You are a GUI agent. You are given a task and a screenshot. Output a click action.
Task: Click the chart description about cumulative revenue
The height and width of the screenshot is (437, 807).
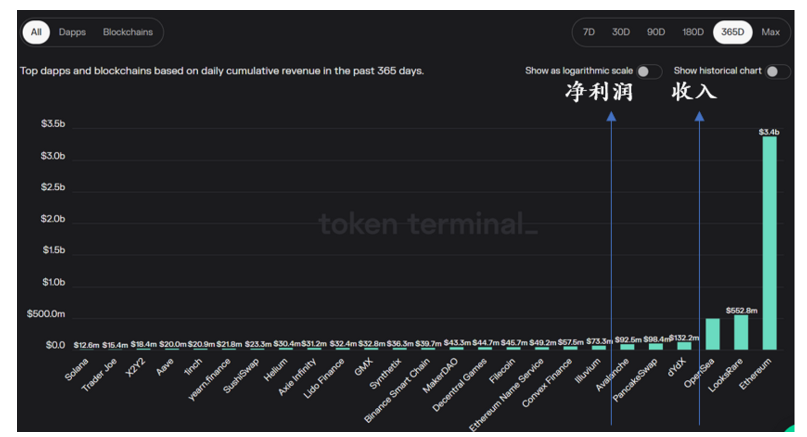222,71
